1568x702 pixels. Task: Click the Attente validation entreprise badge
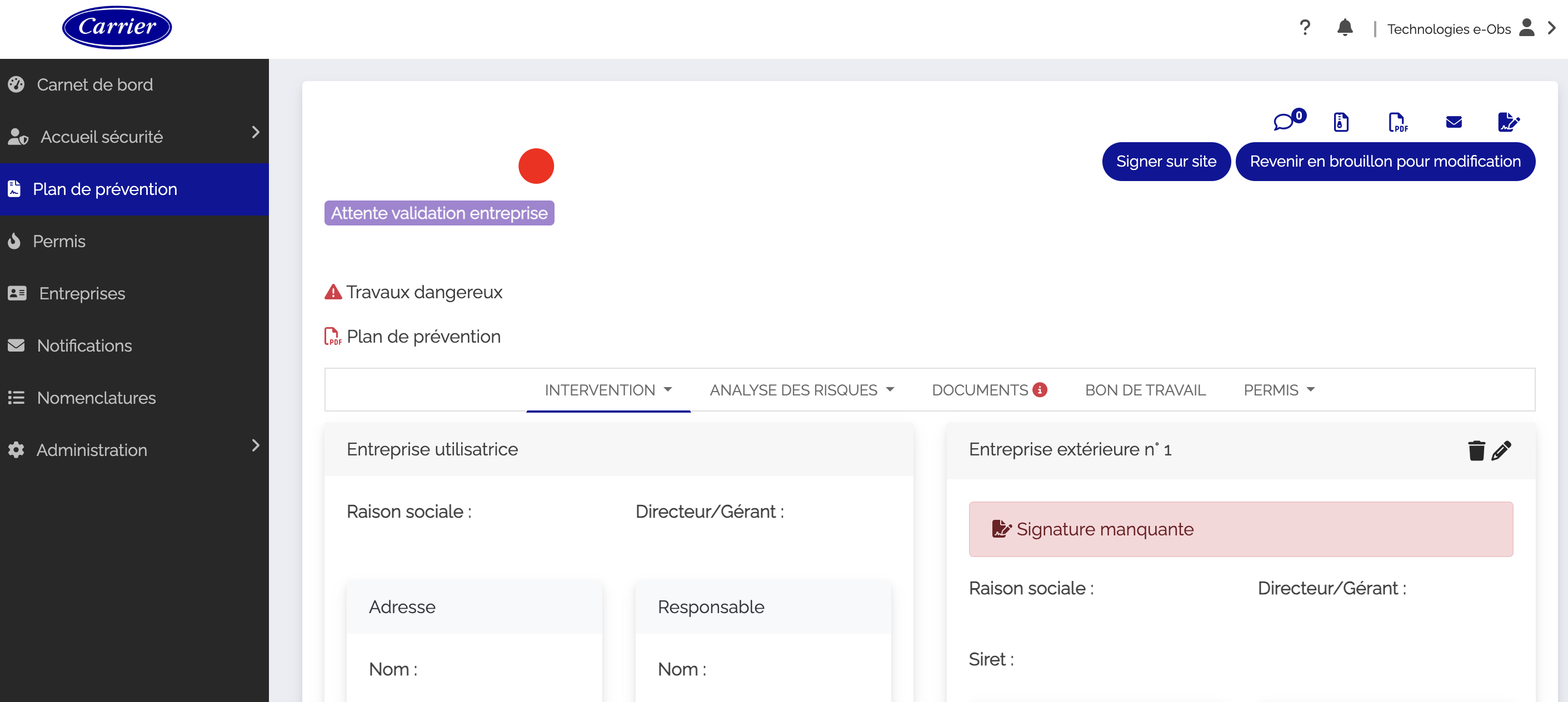coord(439,213)
